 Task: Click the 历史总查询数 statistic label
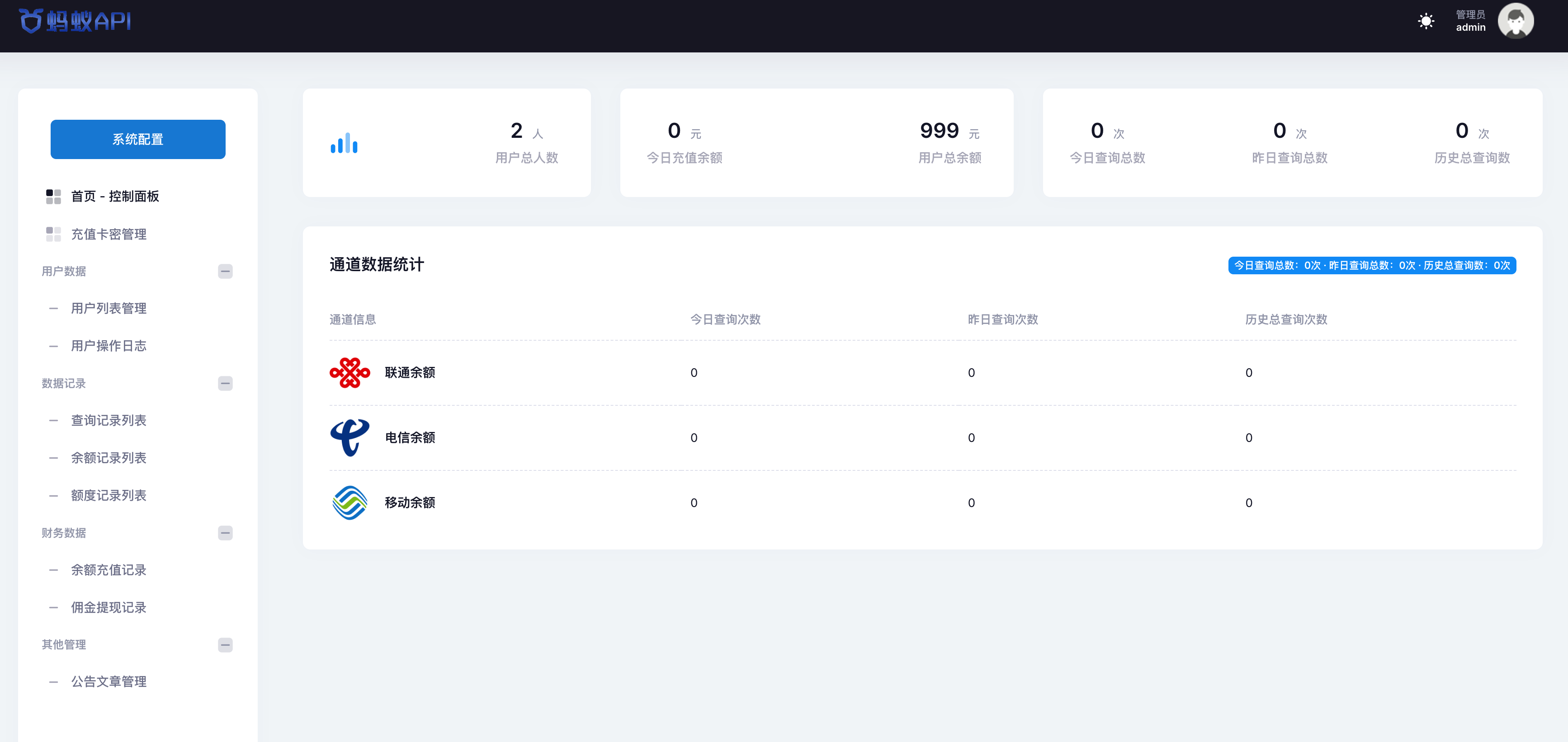[1472, 158]
